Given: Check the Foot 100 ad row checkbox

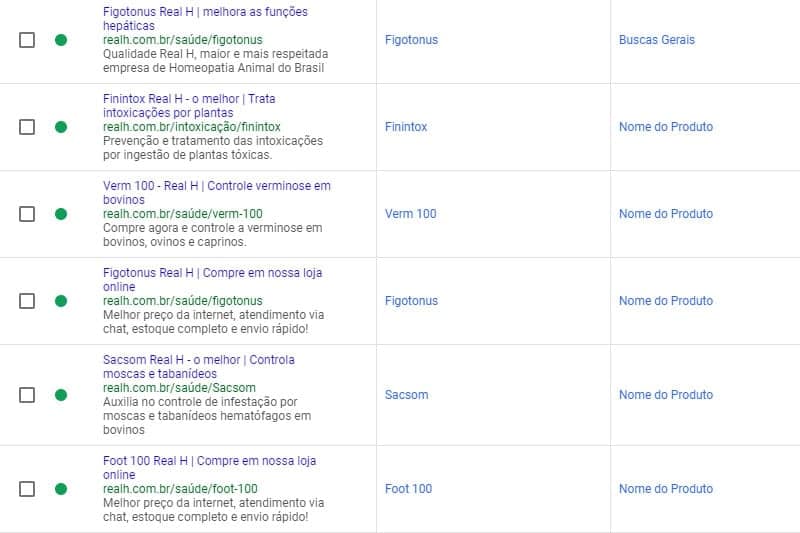Looking at the screenshot, I should point(27,489).
